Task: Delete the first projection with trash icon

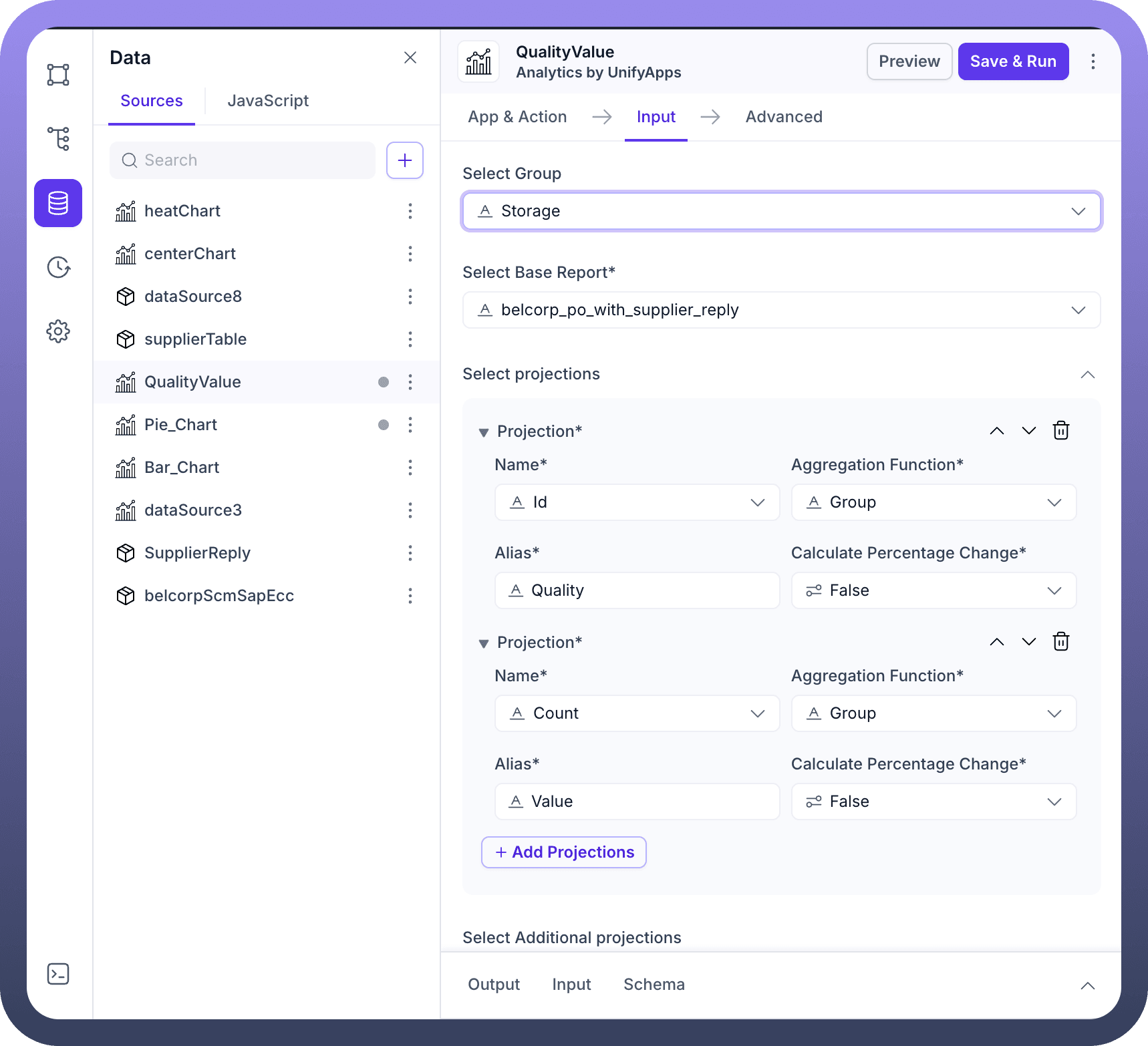Action: [x=1060, y=431]
